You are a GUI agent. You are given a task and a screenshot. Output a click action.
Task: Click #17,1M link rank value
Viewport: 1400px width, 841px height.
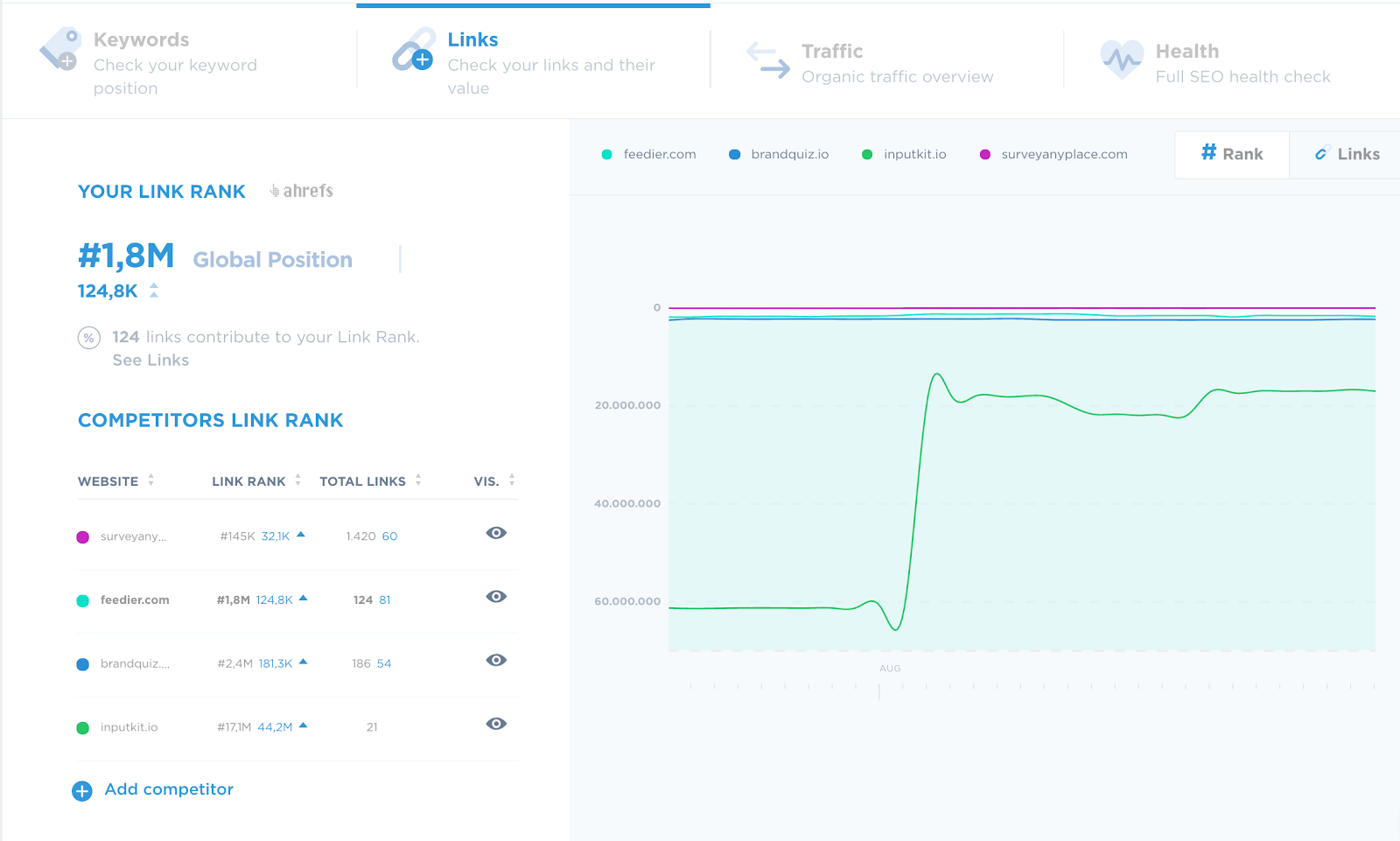(234, 727)
